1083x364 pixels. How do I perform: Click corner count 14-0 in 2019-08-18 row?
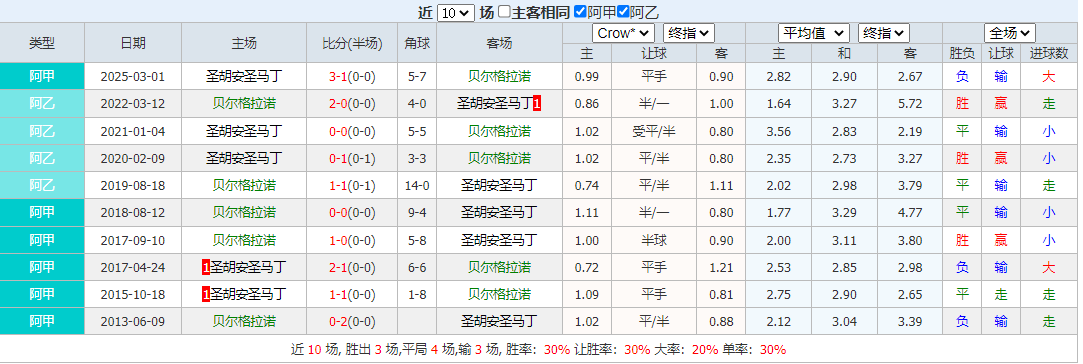(x=417, y=186)
